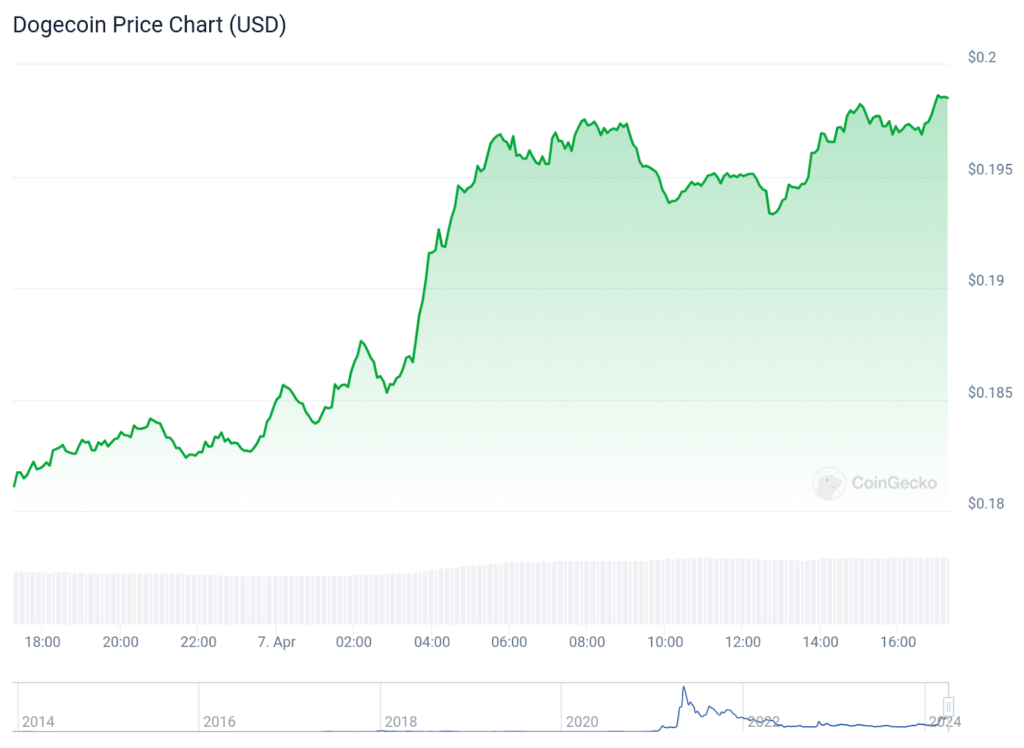This screenshot has width=1024, height=748.
Task: Click the 2016 label in the navigator
Action: point(219,721)
